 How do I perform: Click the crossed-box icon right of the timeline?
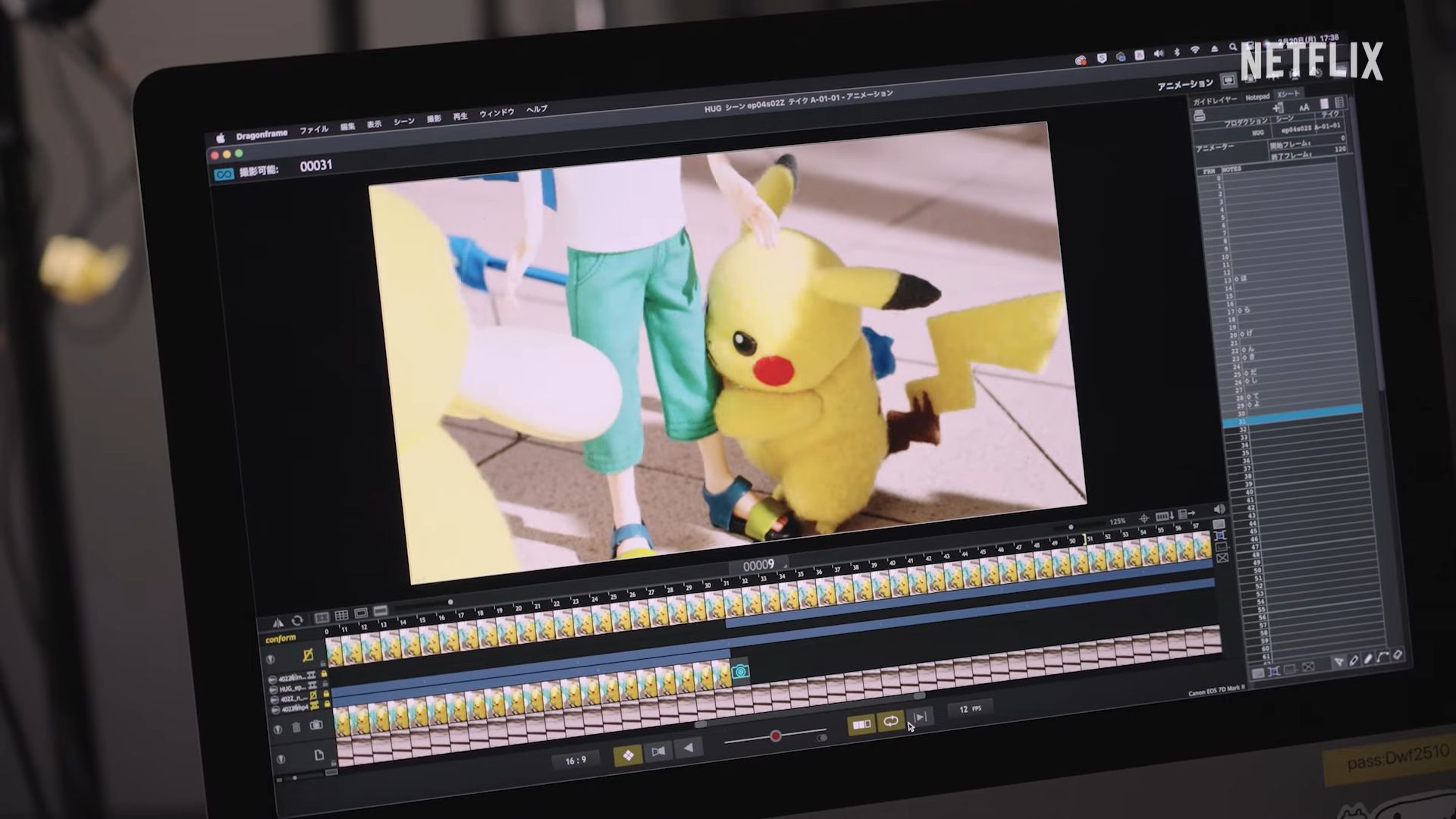(x=1222, y=558)
